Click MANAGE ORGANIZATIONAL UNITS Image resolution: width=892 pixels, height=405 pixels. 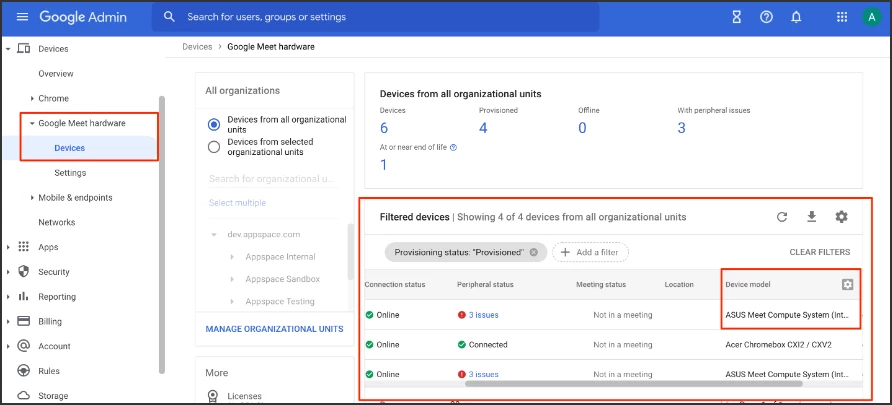(x=274, y=329)
